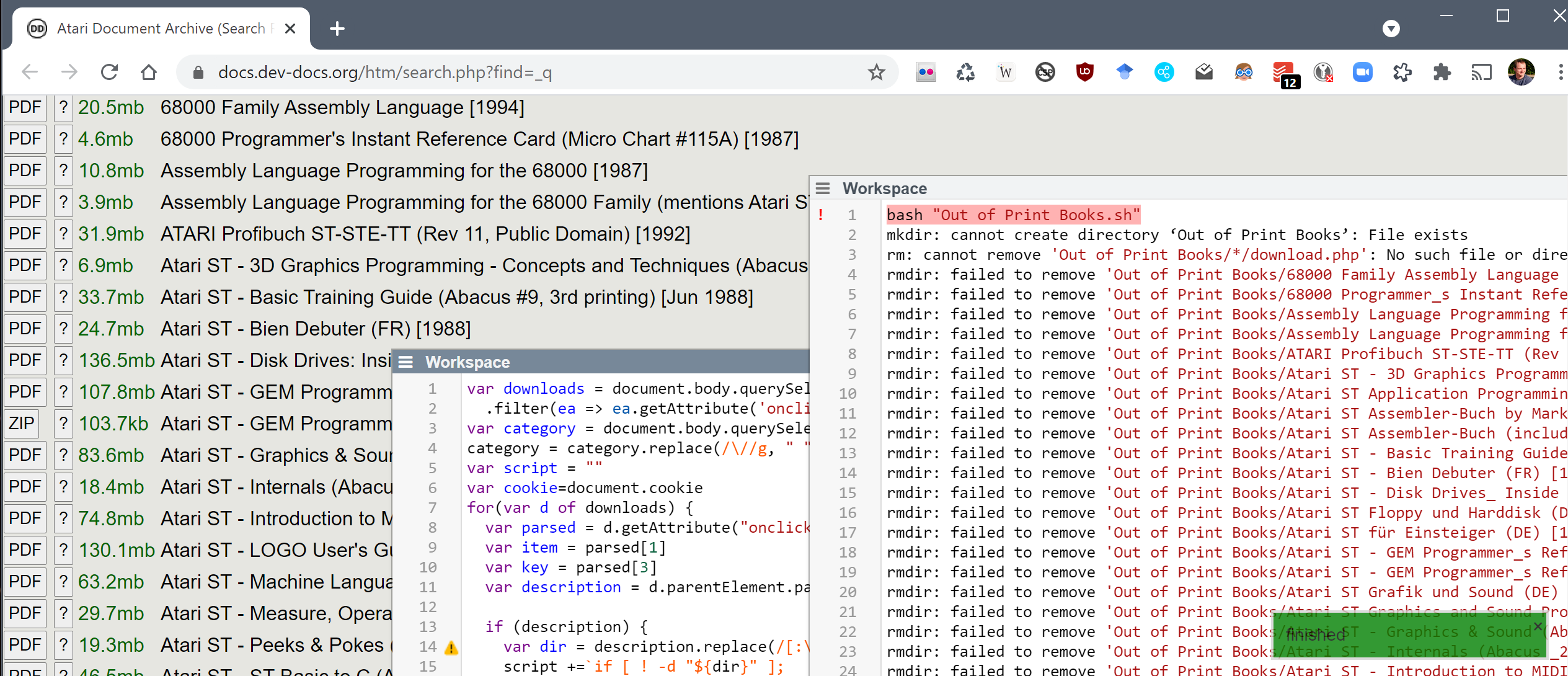The width and height of the screenshot is (1568, 676).
Task: Click the cast media icon
Action: click(x=1481, y=73)
